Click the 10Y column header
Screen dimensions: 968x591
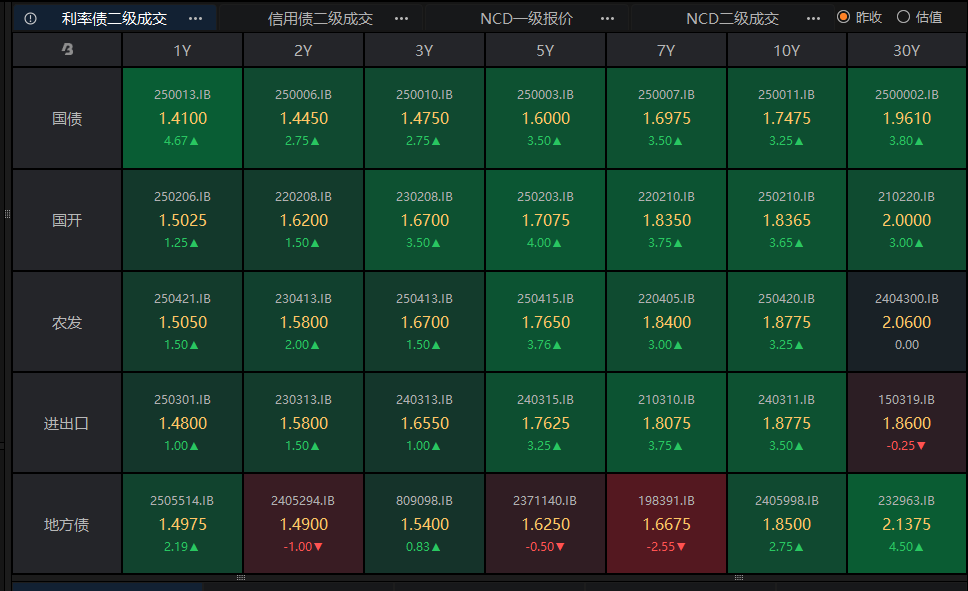pyautogui.click(x=786, y=51)
